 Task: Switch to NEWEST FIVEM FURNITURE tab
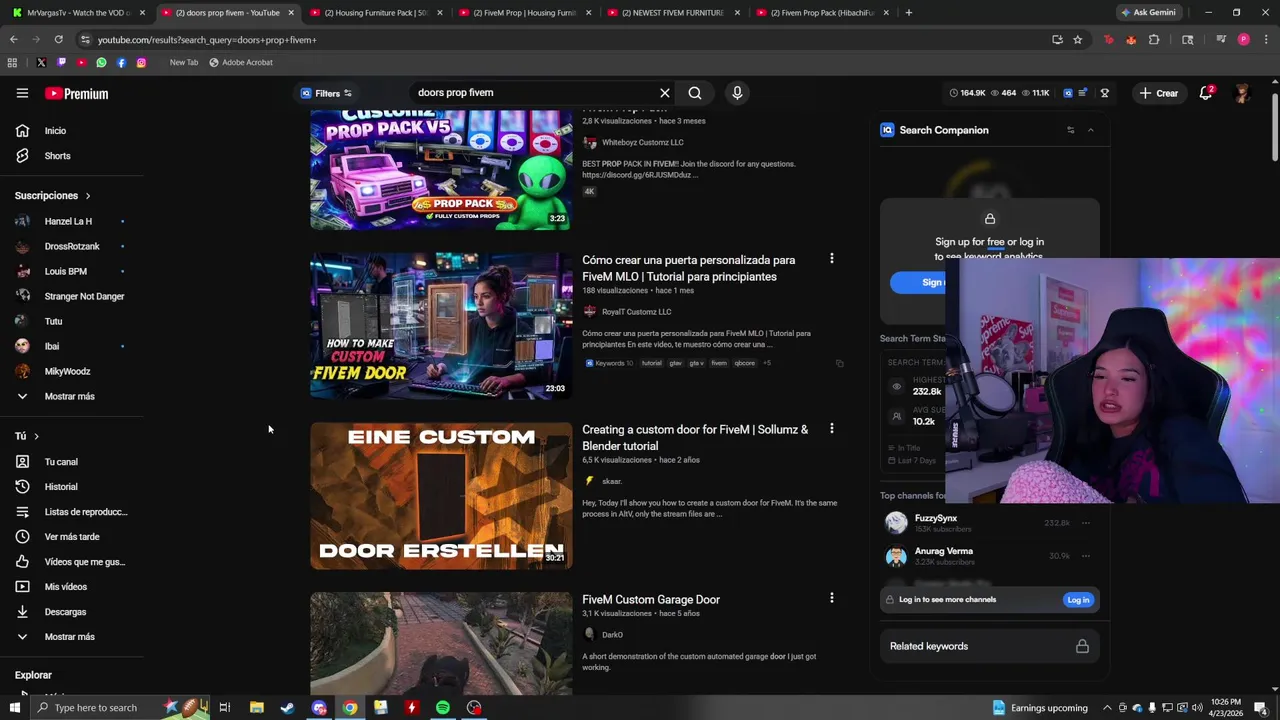click(671, 13)
